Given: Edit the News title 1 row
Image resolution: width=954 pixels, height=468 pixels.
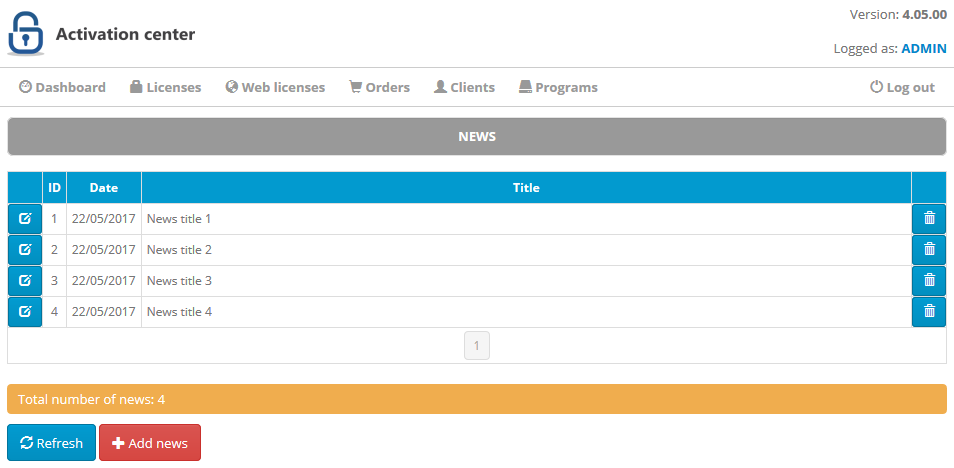Looking at the screenshot, I should point(25,218).
